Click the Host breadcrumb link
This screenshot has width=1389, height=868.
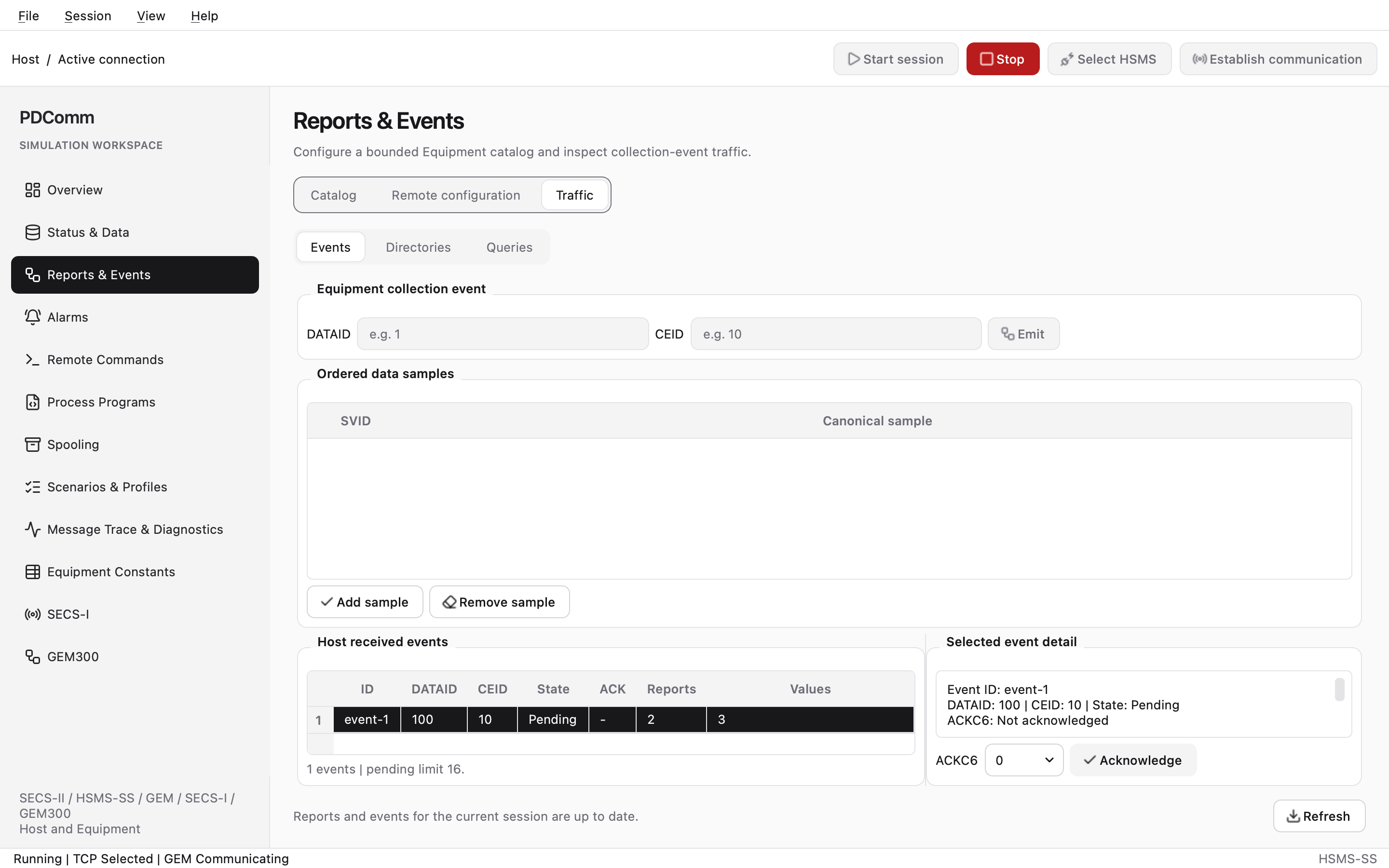pos(25,59)
